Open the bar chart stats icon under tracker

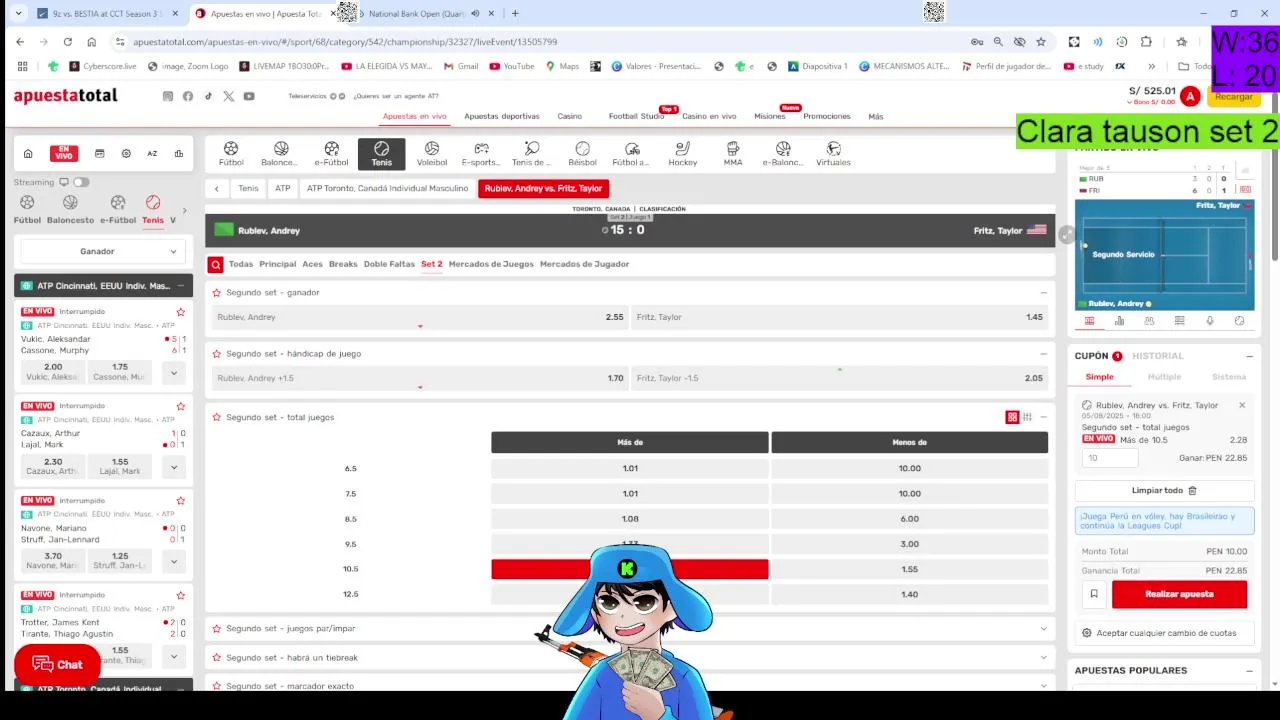[x=1119, y=321]
